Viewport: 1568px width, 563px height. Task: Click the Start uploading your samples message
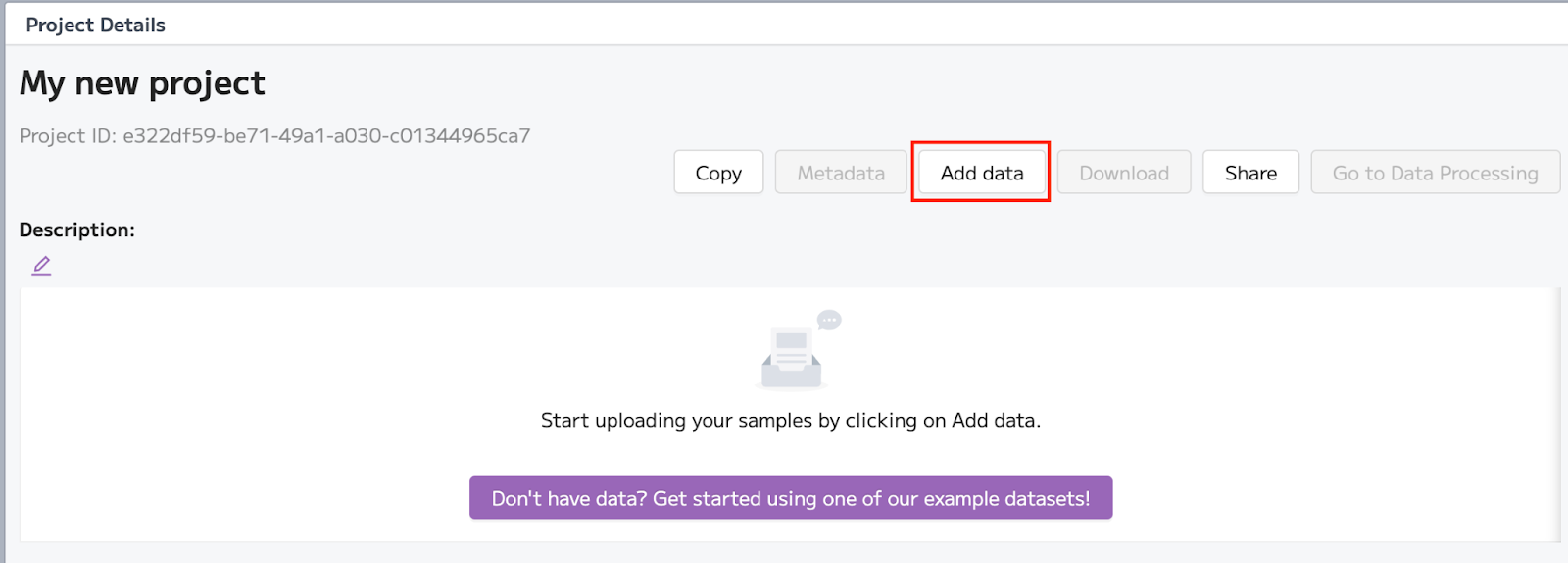click(791, 421)
